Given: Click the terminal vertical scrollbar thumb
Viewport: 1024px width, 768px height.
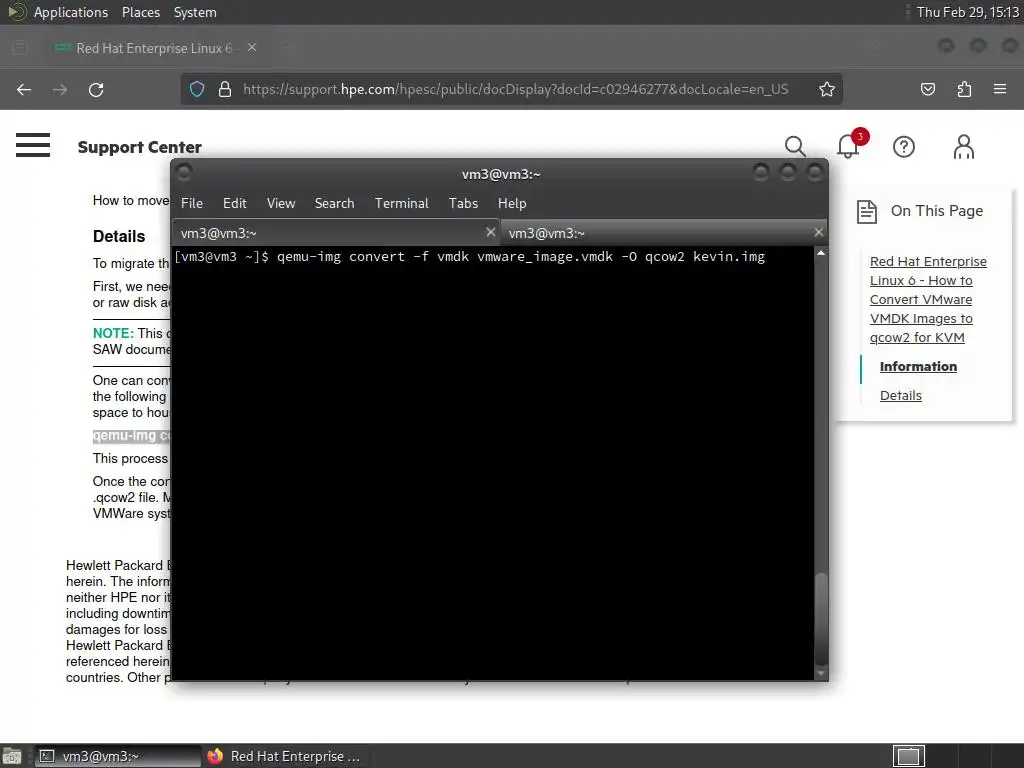Looking at the screenshot, I should click(821, 619).
